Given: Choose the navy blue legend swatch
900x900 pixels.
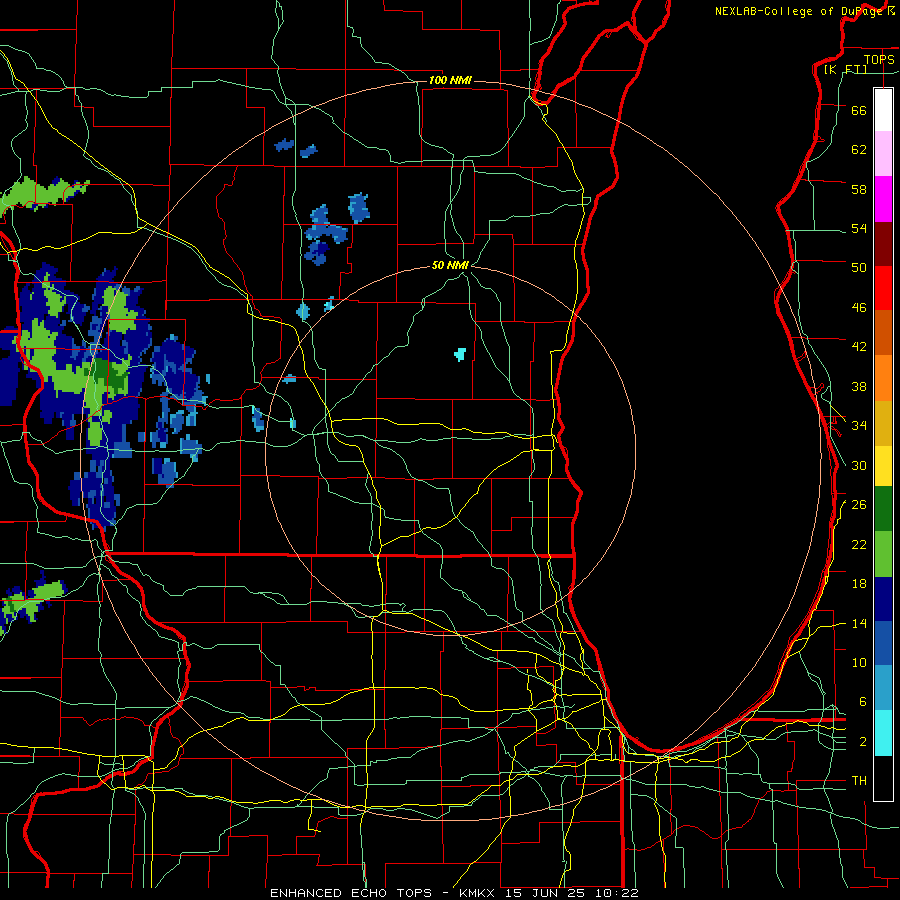Looking at the screenshot, I should [x=883, y=599].
